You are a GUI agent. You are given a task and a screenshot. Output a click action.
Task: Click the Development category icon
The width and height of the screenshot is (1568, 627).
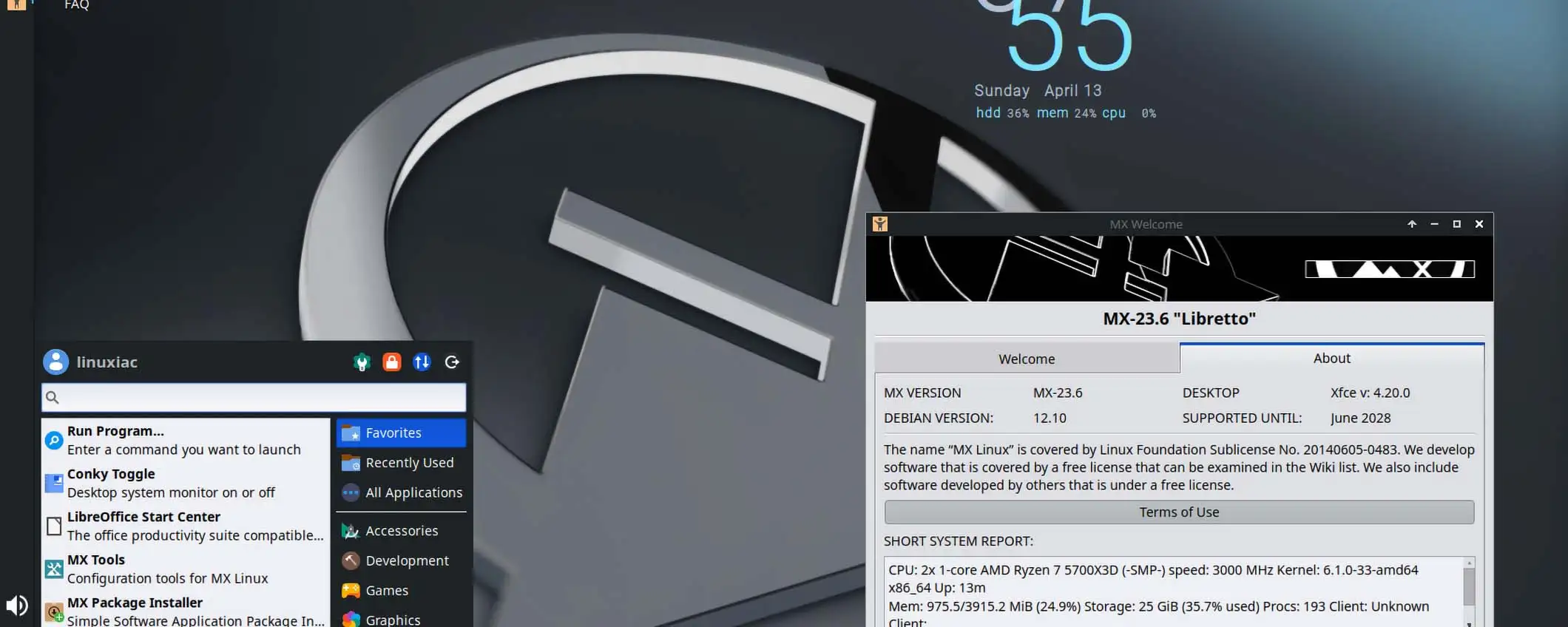(351, 560)
